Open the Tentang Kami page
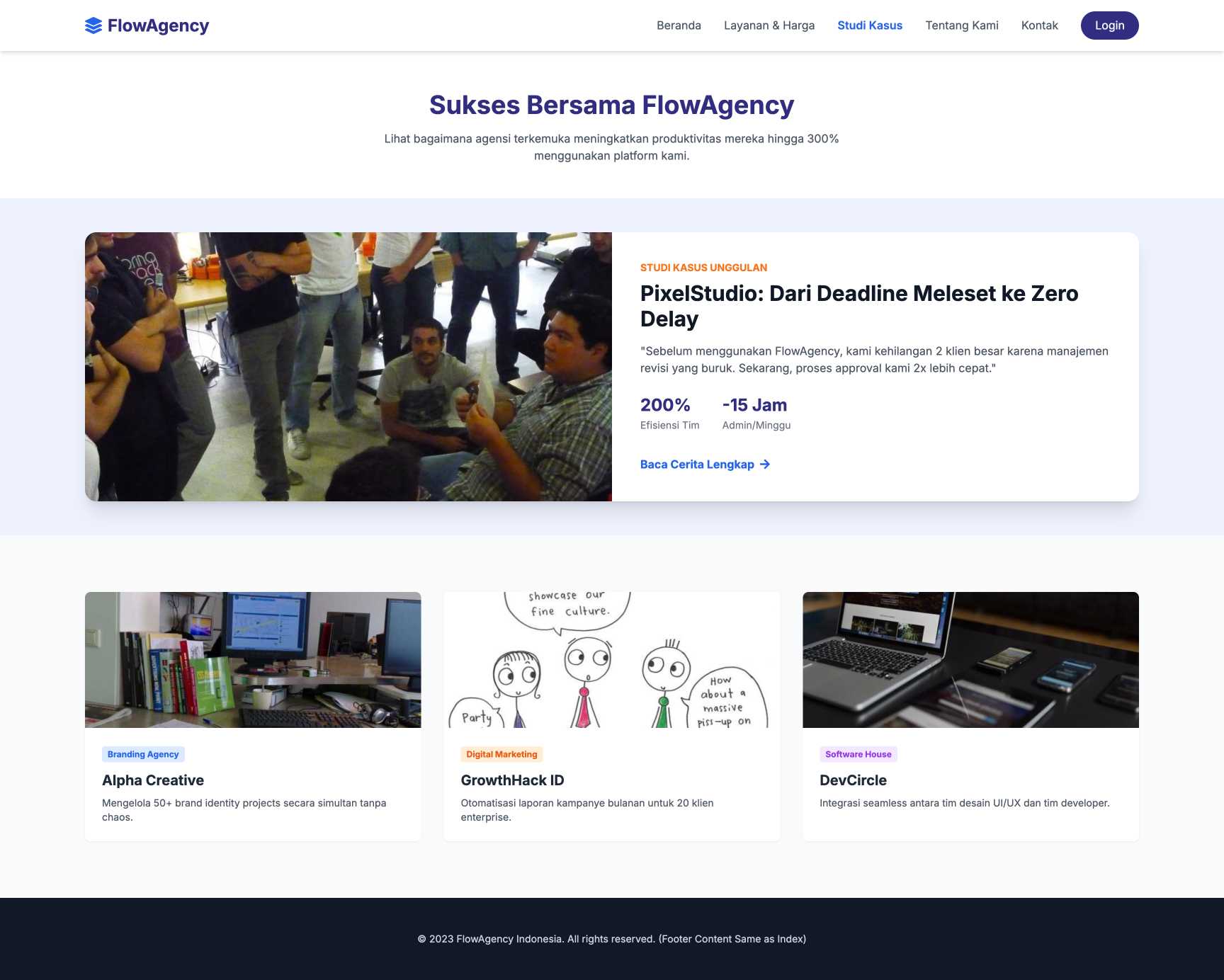 tap(961, 25)
